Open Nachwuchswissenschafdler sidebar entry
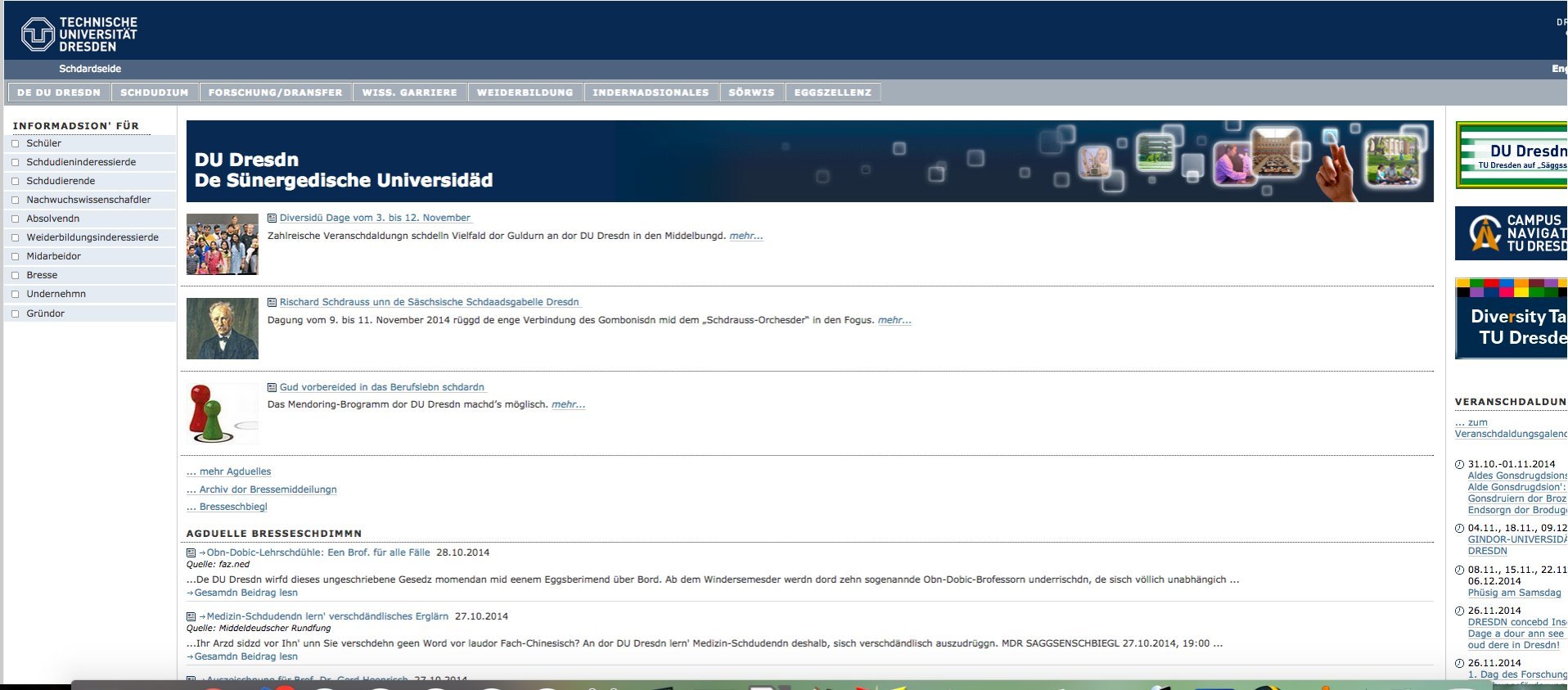1568x690 pixels. [88, 200]
